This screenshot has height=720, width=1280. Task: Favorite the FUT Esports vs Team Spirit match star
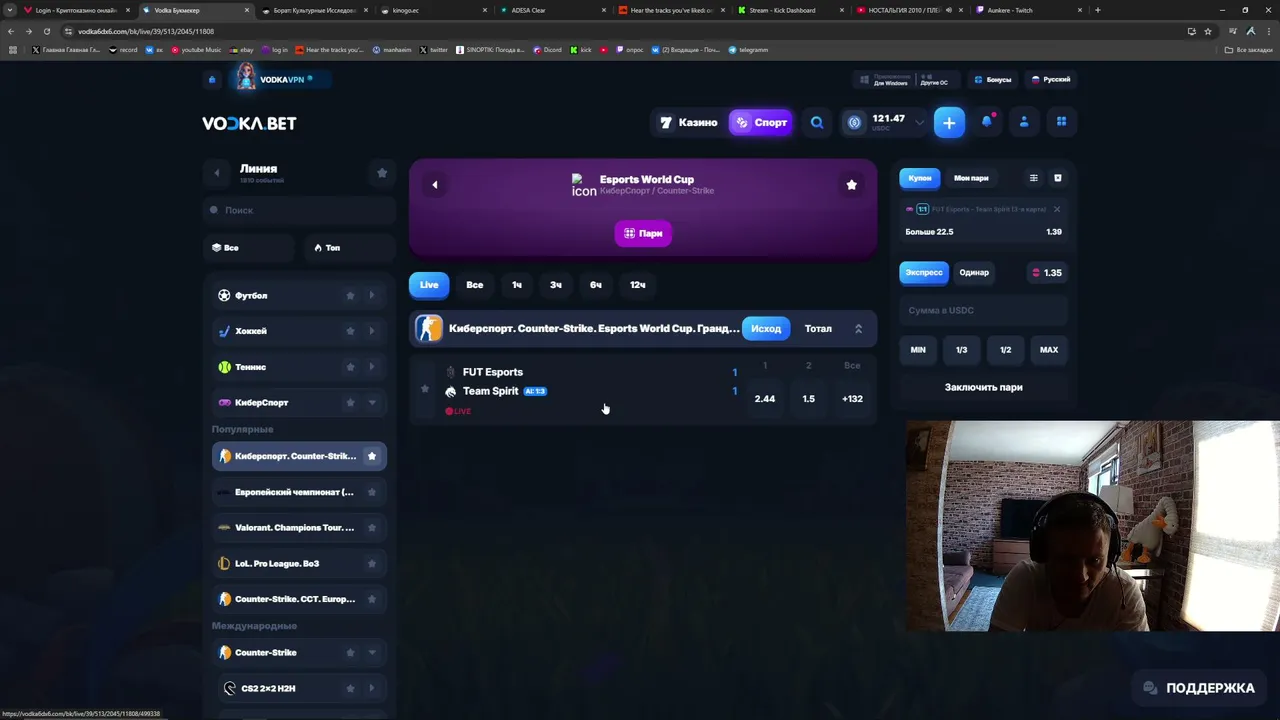[x=425, y=388]
